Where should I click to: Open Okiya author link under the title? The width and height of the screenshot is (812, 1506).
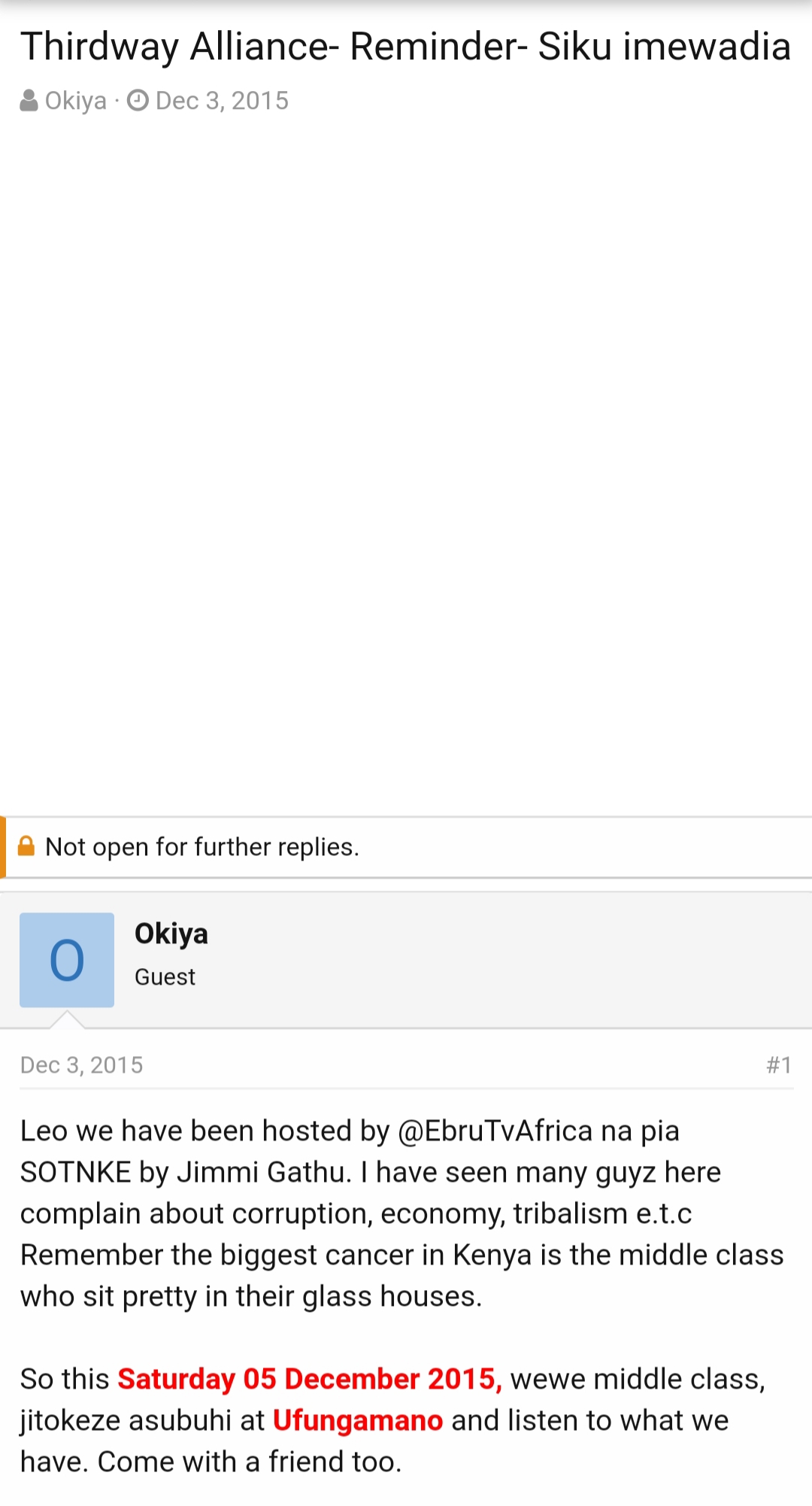point(76,101)
